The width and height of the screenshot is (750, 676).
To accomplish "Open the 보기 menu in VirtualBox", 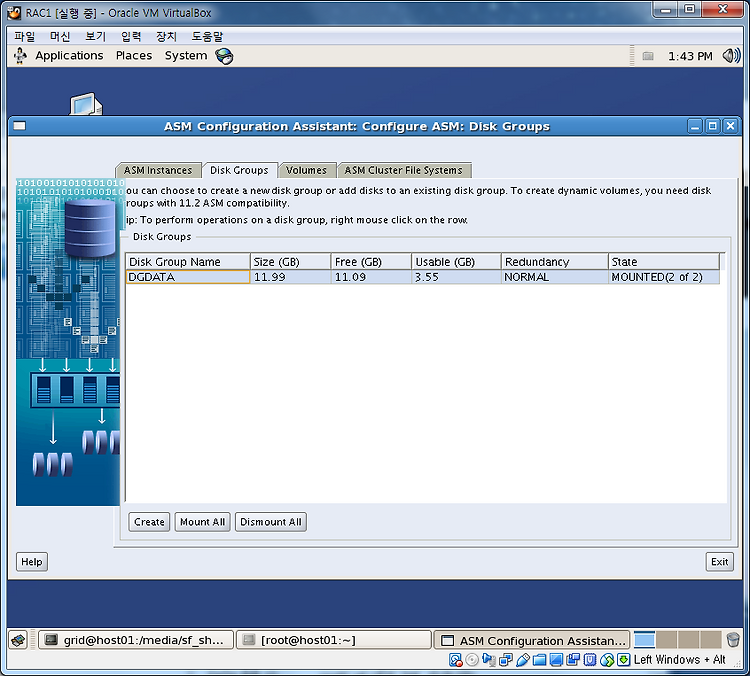I will pos(95,36).
